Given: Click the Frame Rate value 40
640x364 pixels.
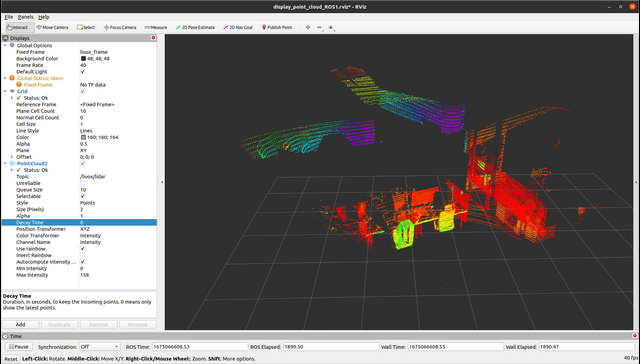Looking at the screenshot, I should coord(83,65).
